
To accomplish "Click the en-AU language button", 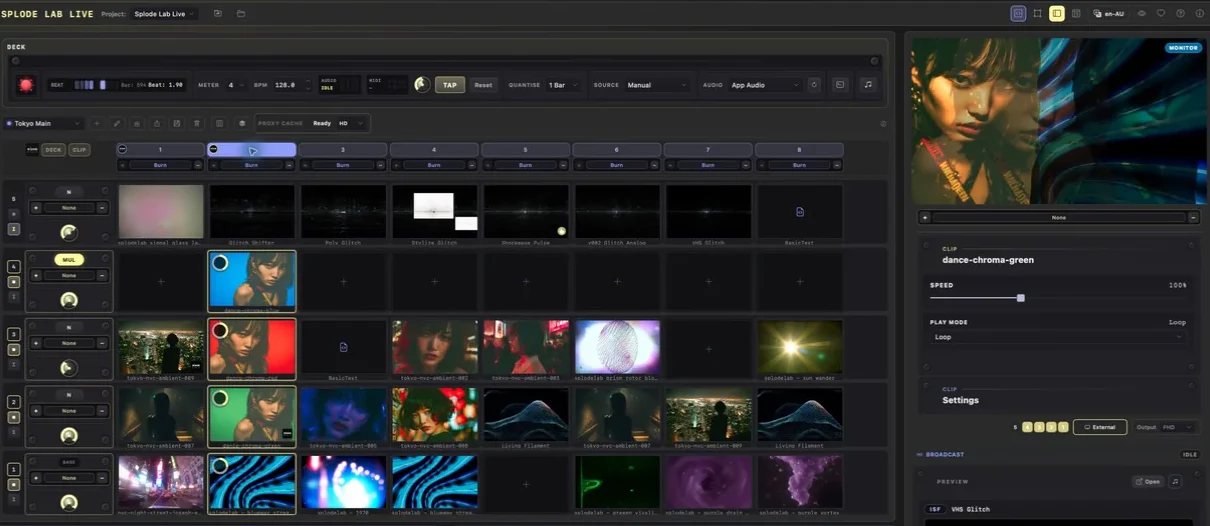I will (x=1109, y=14).
